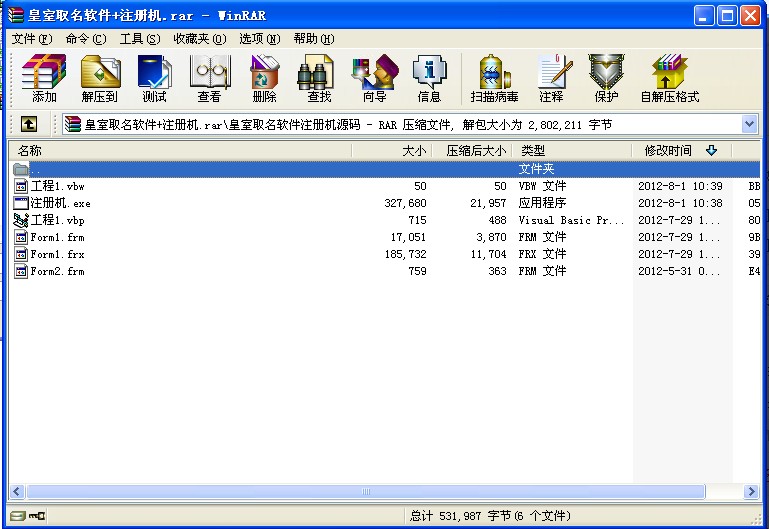Click the 注册机.exe application icon
Image resolution: width=769 pixels, height=529 pixels.
(x=21, y=203)
